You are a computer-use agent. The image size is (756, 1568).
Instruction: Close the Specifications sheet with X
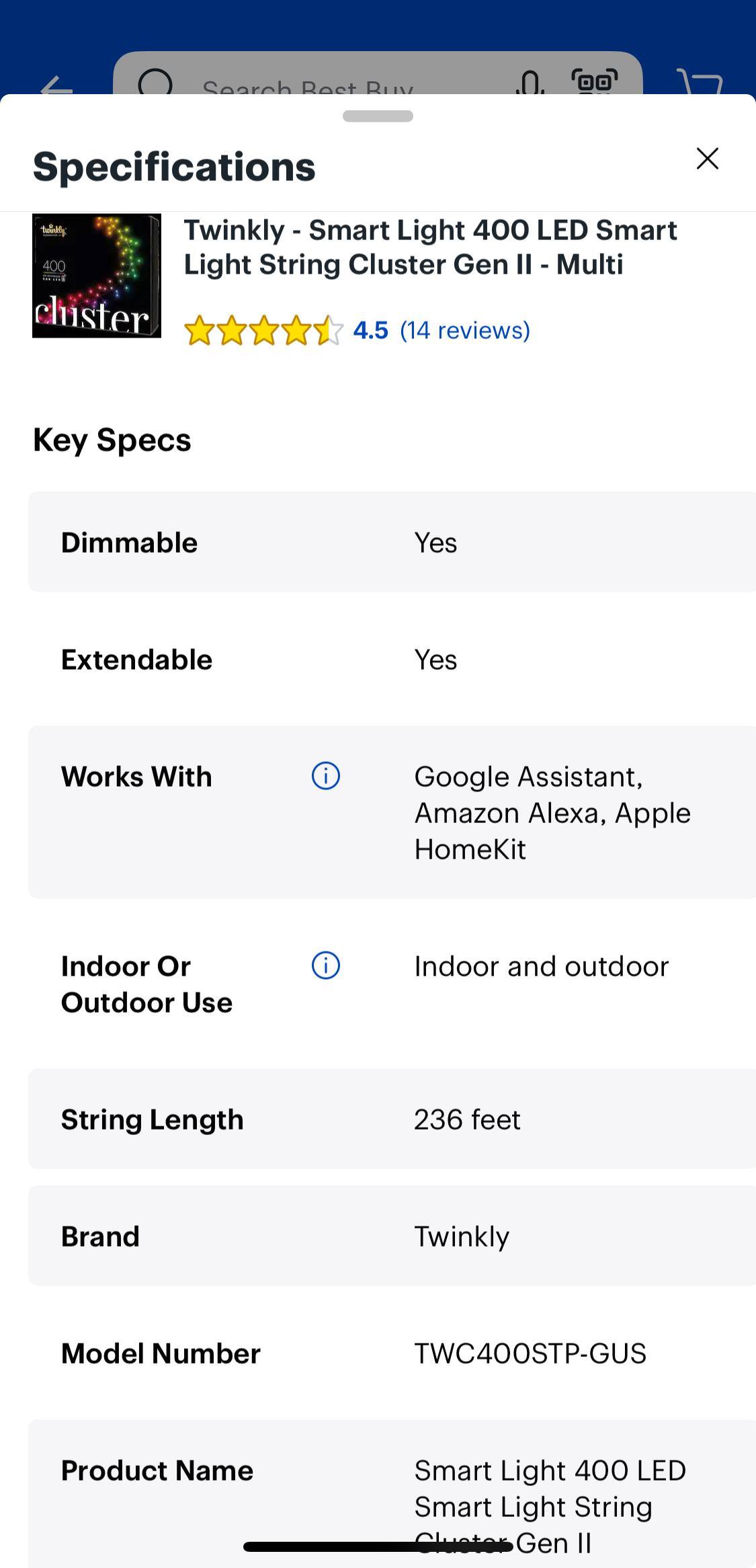point(707,159)
